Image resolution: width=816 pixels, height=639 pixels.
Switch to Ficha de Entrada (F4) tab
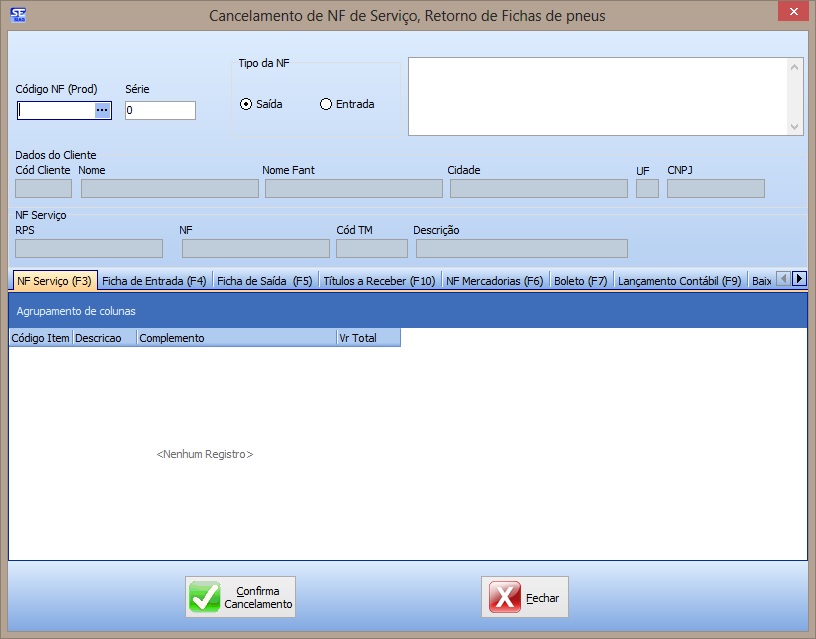coord(154,281)
